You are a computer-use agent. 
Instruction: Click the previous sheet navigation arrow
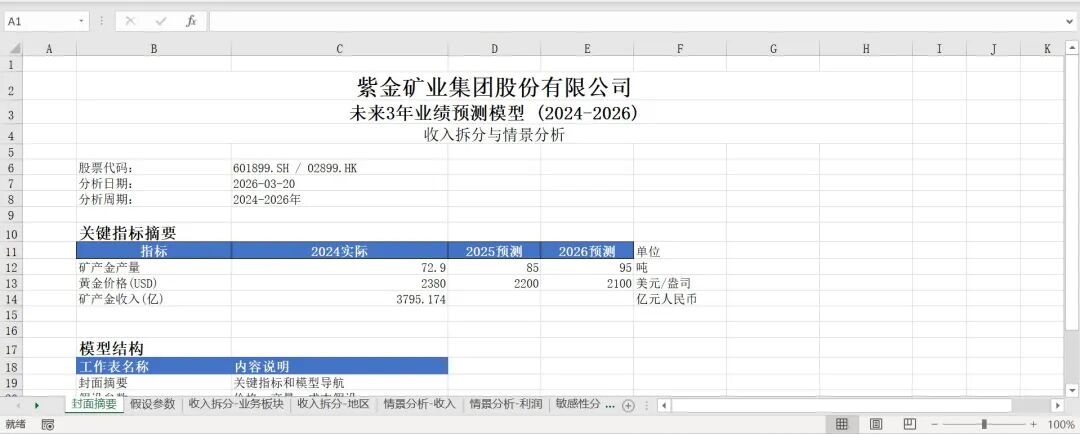[x=17, y=405]
